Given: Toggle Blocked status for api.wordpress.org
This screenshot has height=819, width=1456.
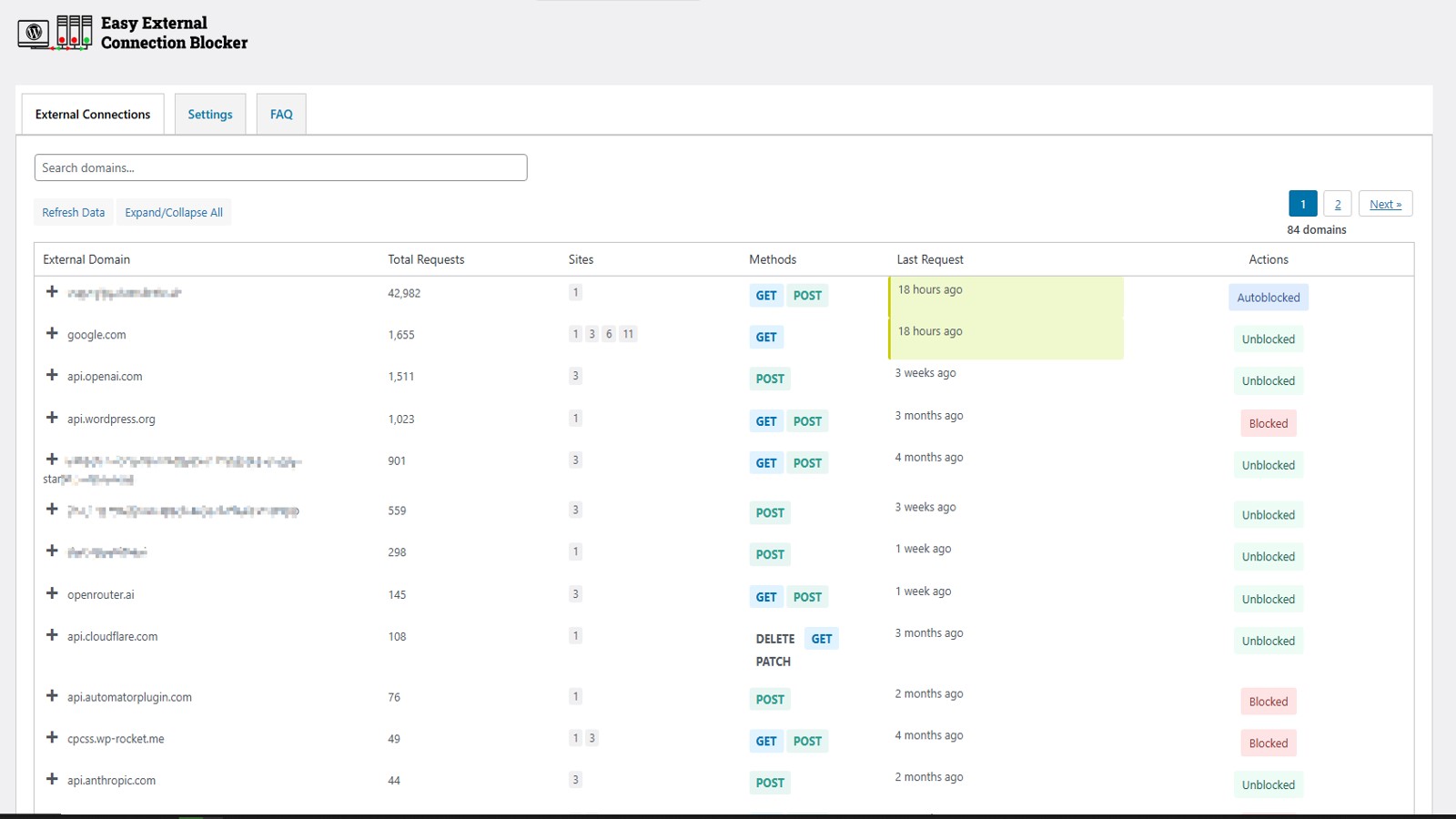Looking at the screenshot, I should coord(1268,423).
